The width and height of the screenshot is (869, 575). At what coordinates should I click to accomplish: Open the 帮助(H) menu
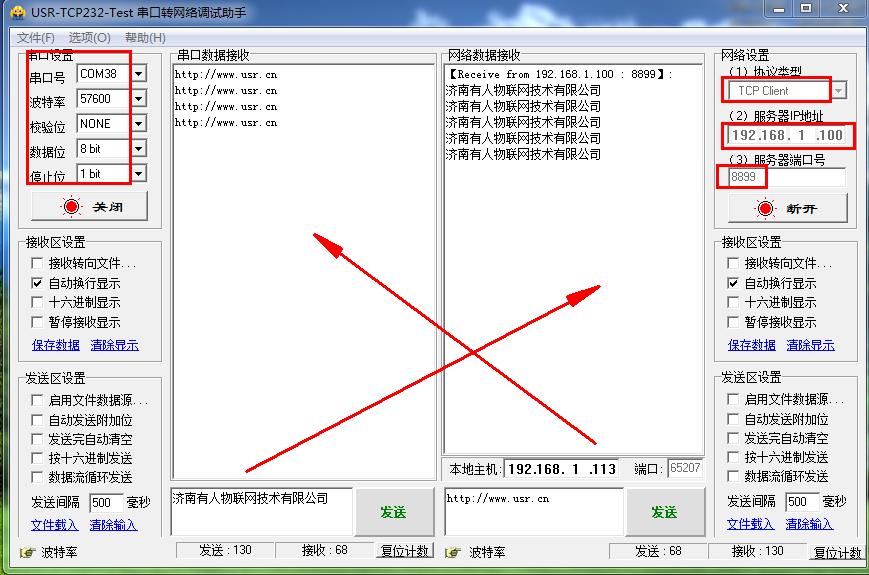(145, 38)
